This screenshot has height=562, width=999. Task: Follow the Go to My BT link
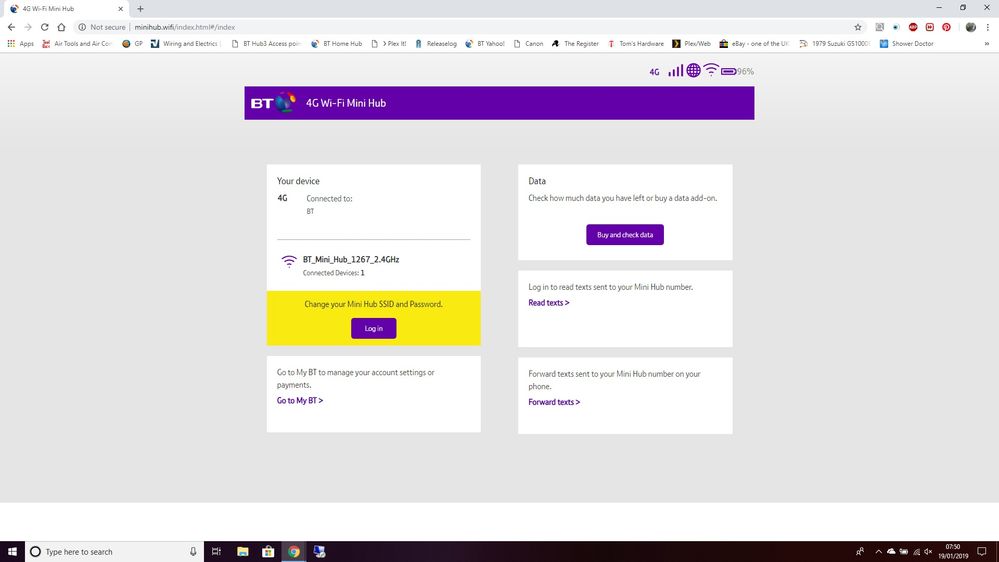(299, 400)
